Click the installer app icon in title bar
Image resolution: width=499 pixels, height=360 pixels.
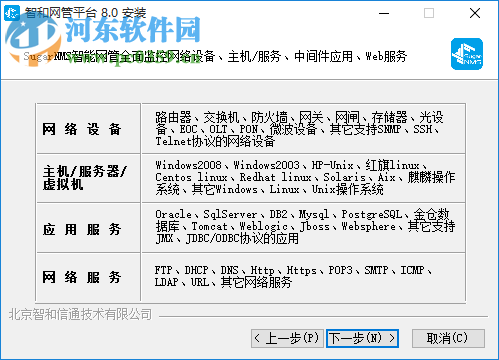(x=12, y=13)
